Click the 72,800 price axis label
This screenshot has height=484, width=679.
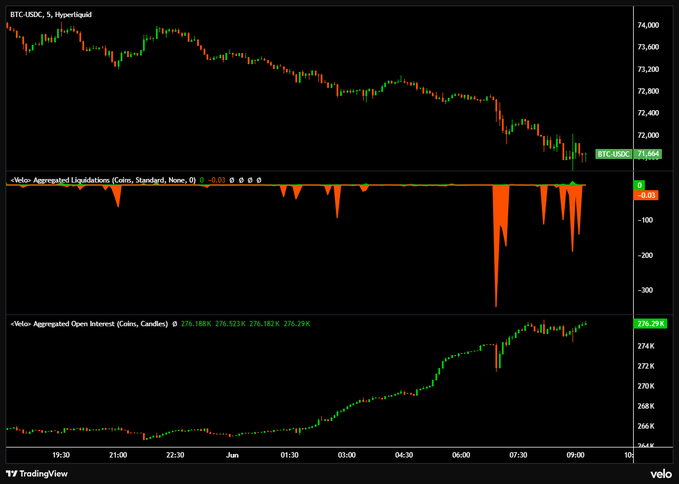click(648, 91)
